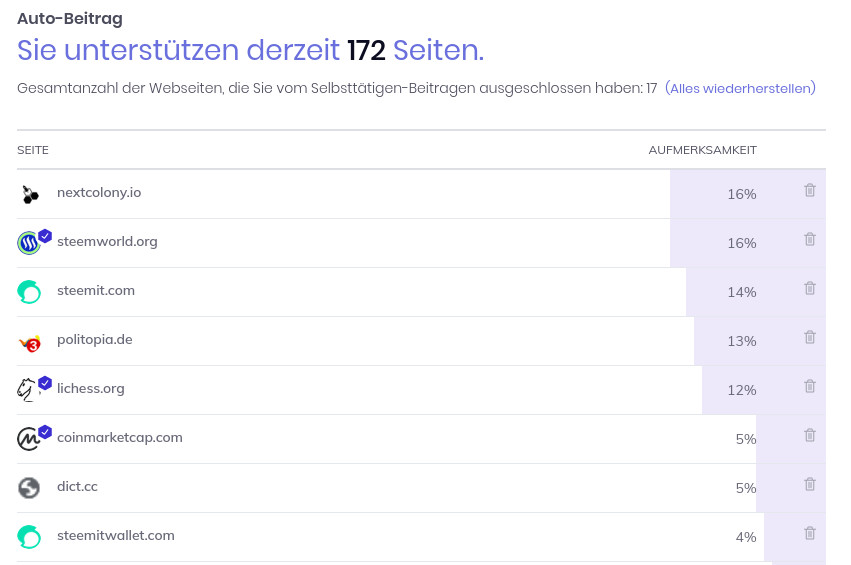Click the 4% value for steemitwallet.com
Screen dimensions: 851x565
746,537
